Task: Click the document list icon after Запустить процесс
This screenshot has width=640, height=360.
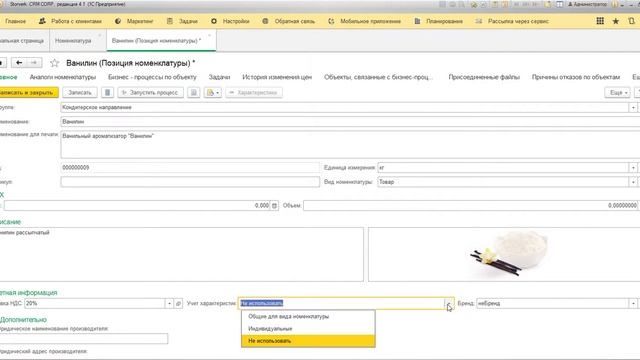Action: click(x=194, y=93)
